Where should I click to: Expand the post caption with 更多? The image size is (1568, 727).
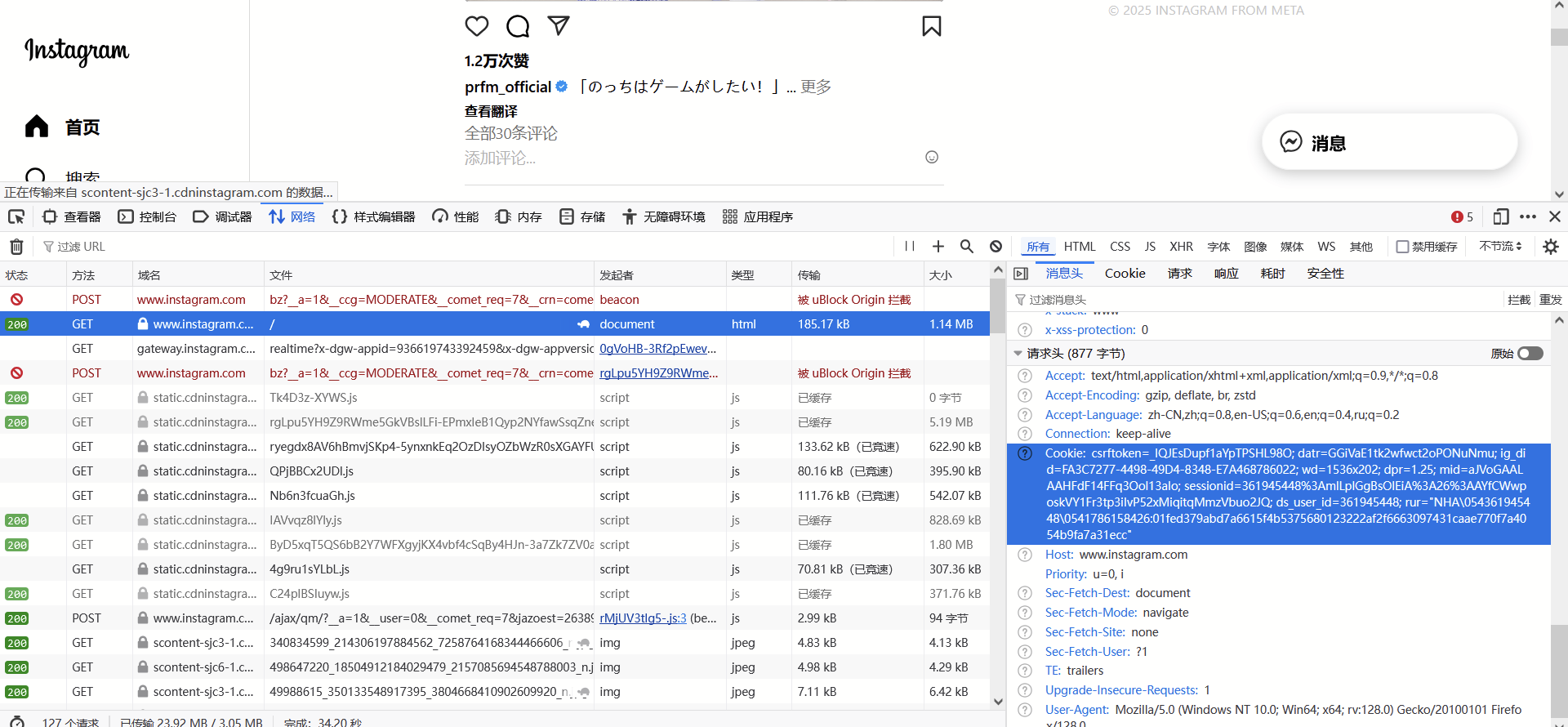(x=816, y=87)
